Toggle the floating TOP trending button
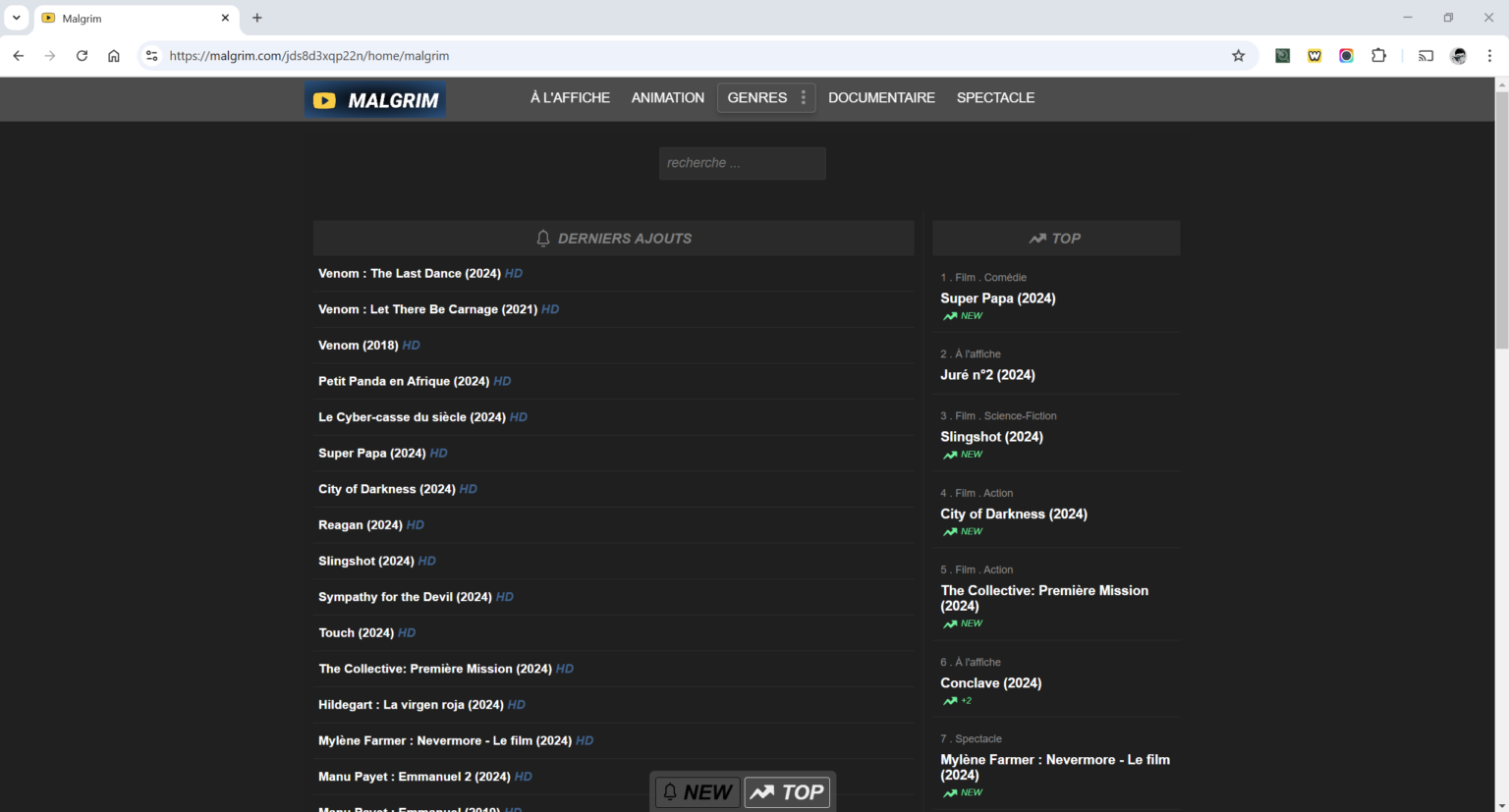This screenshot has width=1509, height=812. click(787, 792)
